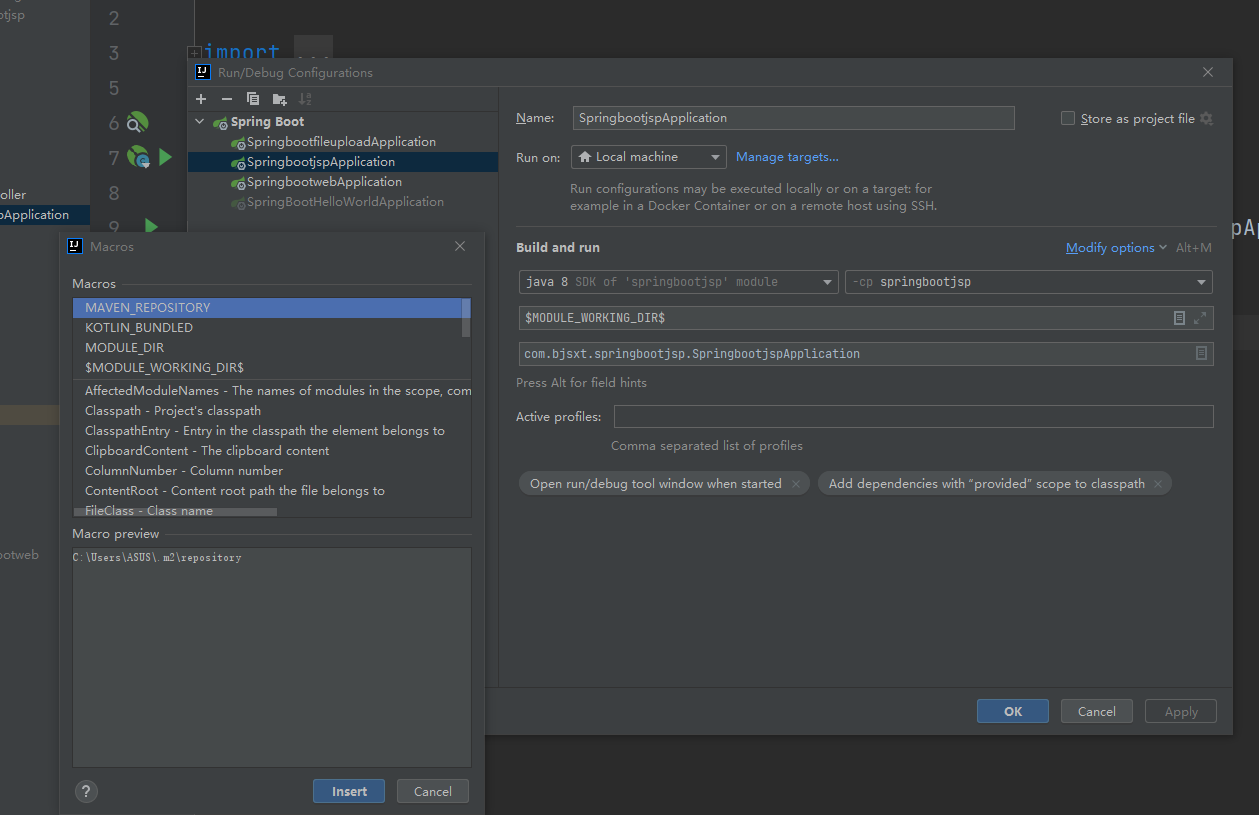Select the MODULE_DIR macro

tap(267, 348)
